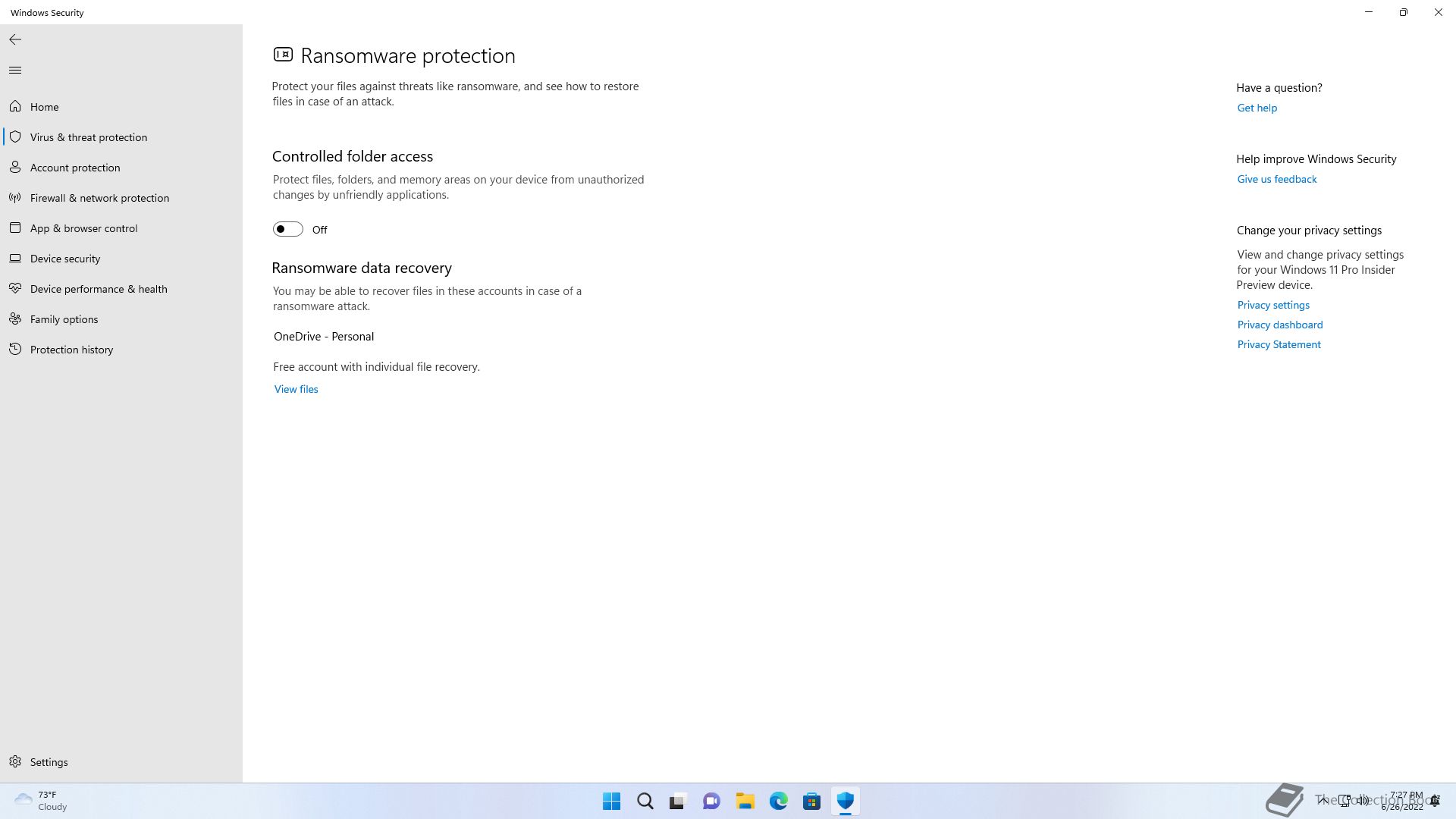Launch Microsoft Edge from taskbar

point(779,801)
